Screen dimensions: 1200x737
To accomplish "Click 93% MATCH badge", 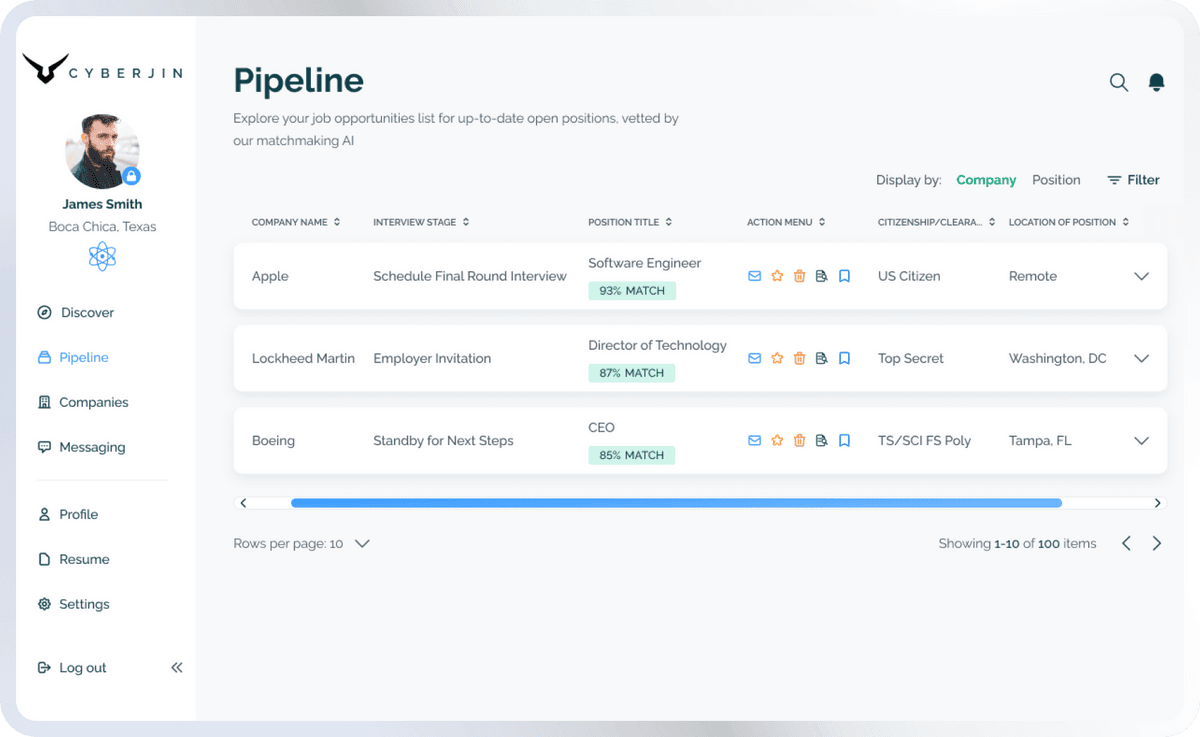I will 632,291.
